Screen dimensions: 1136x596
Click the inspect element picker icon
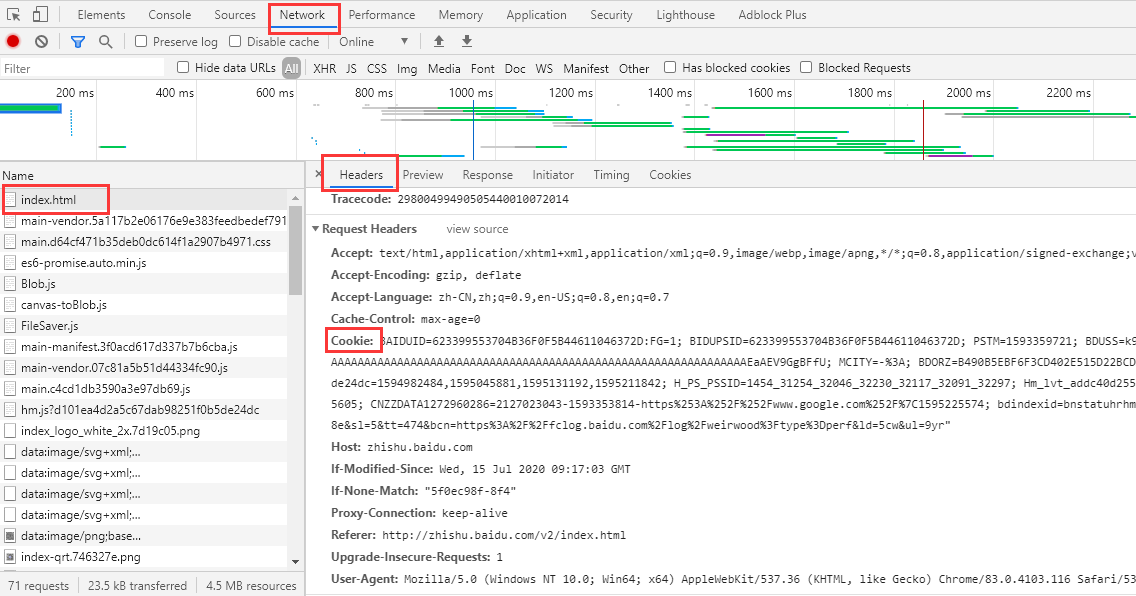pyautogui.click(x=13, y=14)
